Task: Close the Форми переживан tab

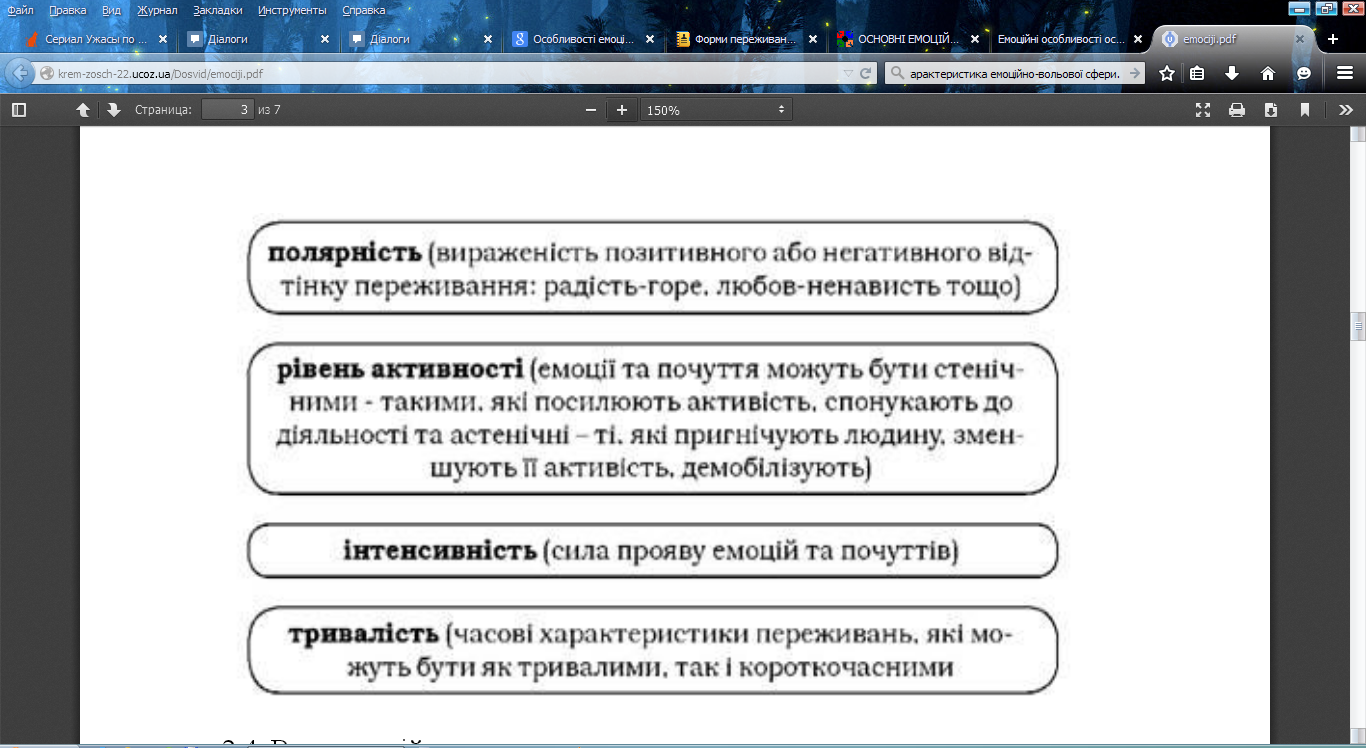Action: [x=812, y=40]
